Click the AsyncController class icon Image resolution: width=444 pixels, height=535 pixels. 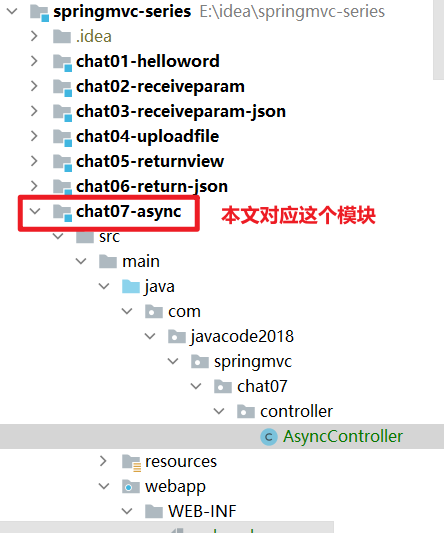pyautogui.click(x=269, y=436)
